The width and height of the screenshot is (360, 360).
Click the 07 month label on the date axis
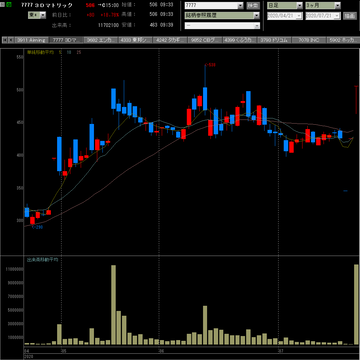[x=281, y=351]
